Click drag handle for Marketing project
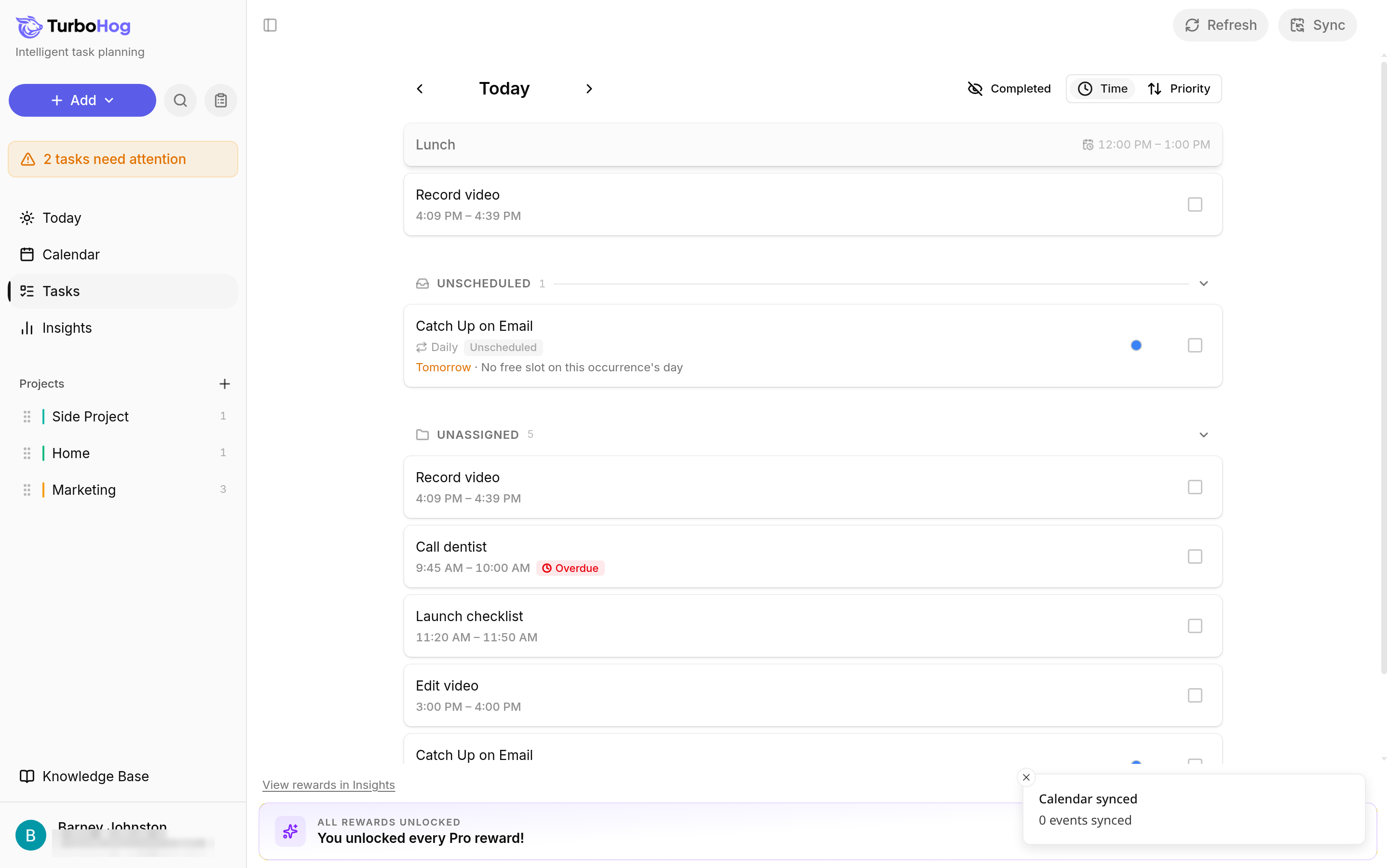 (27, 490)
